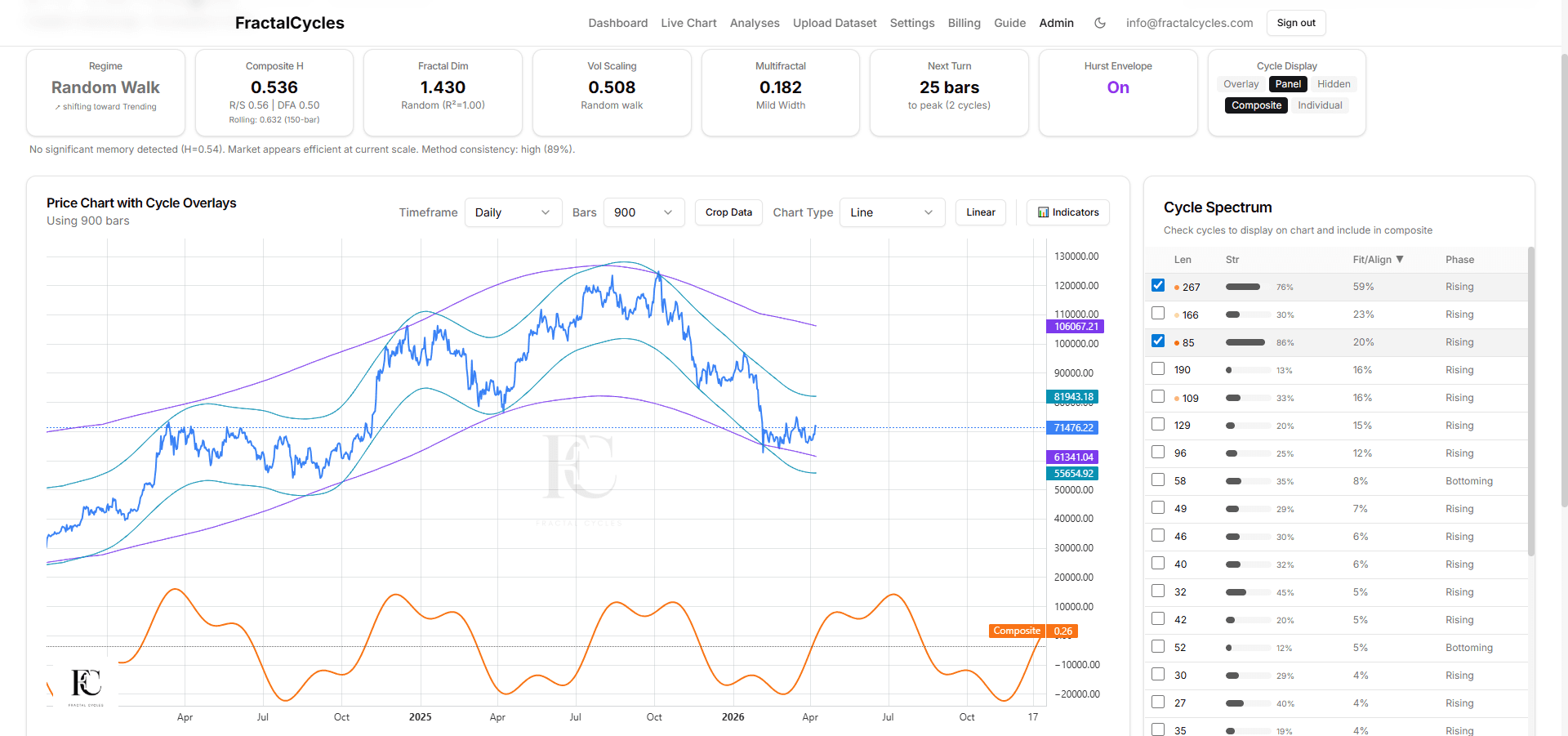This screenshot has height=736, width=1568.
Task: Sign out of the account
Action: 1295,23
